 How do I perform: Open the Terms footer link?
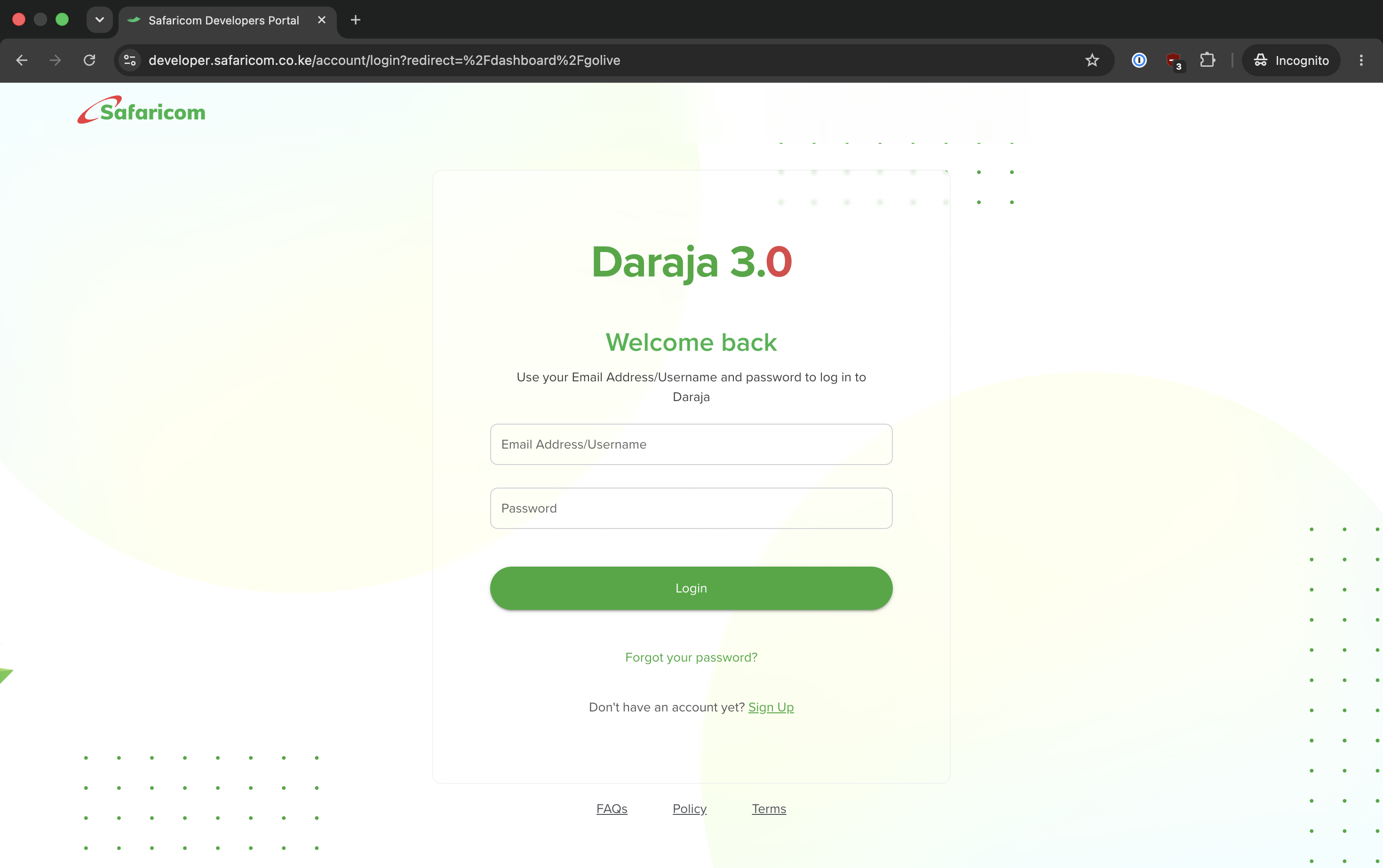(x=769, y=808)
